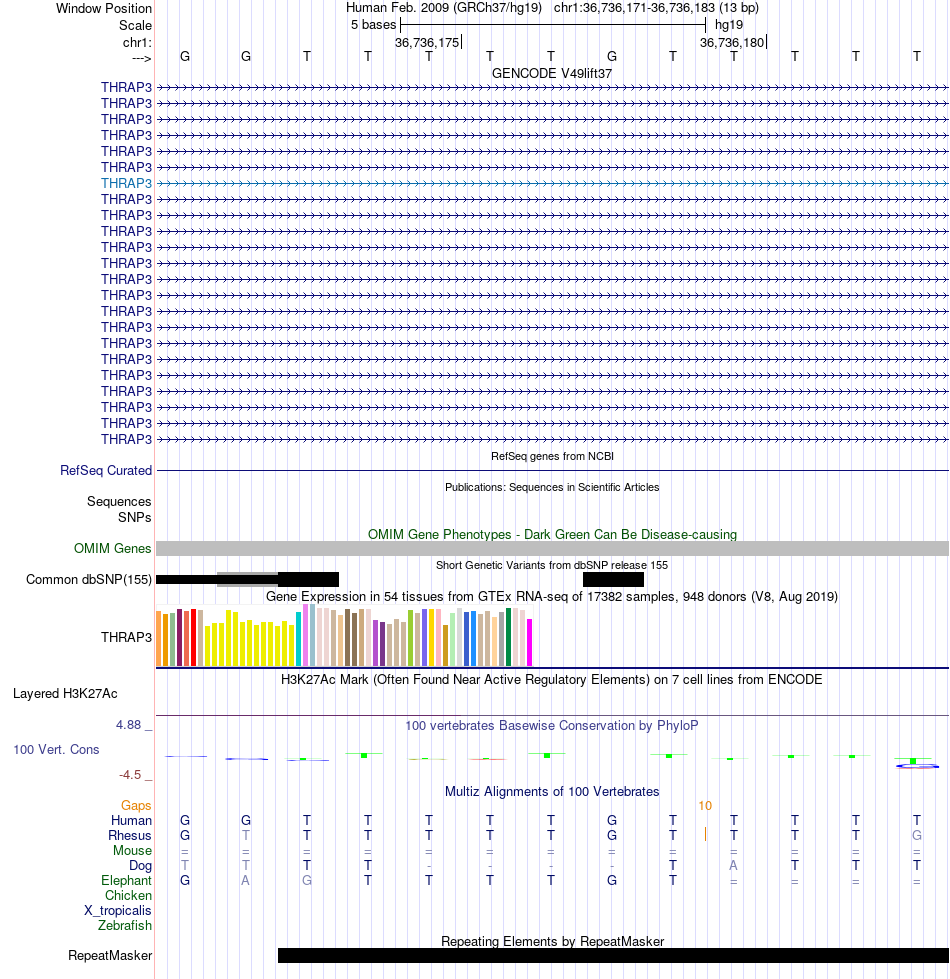This screenshot has width=950, height=979.
Task: Click the Zebrafish alignment row label
Action: 125,925
